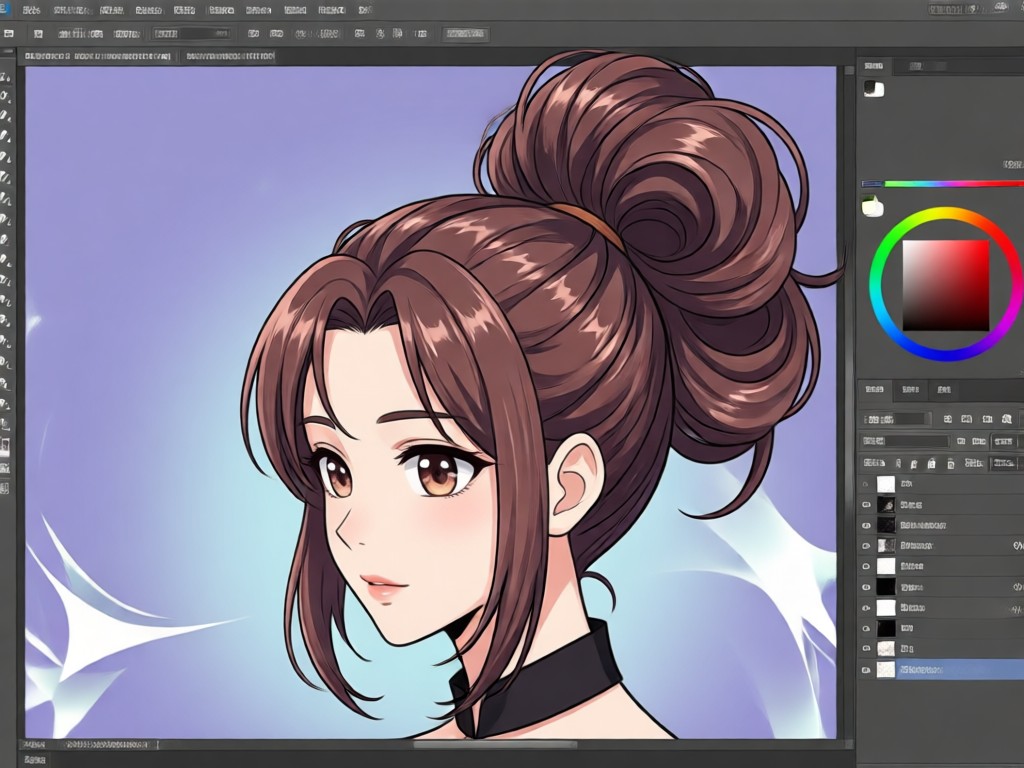
Task: Click the leftmost icon in the options bar
Action: pyautogui.click(x=9, y=33)
